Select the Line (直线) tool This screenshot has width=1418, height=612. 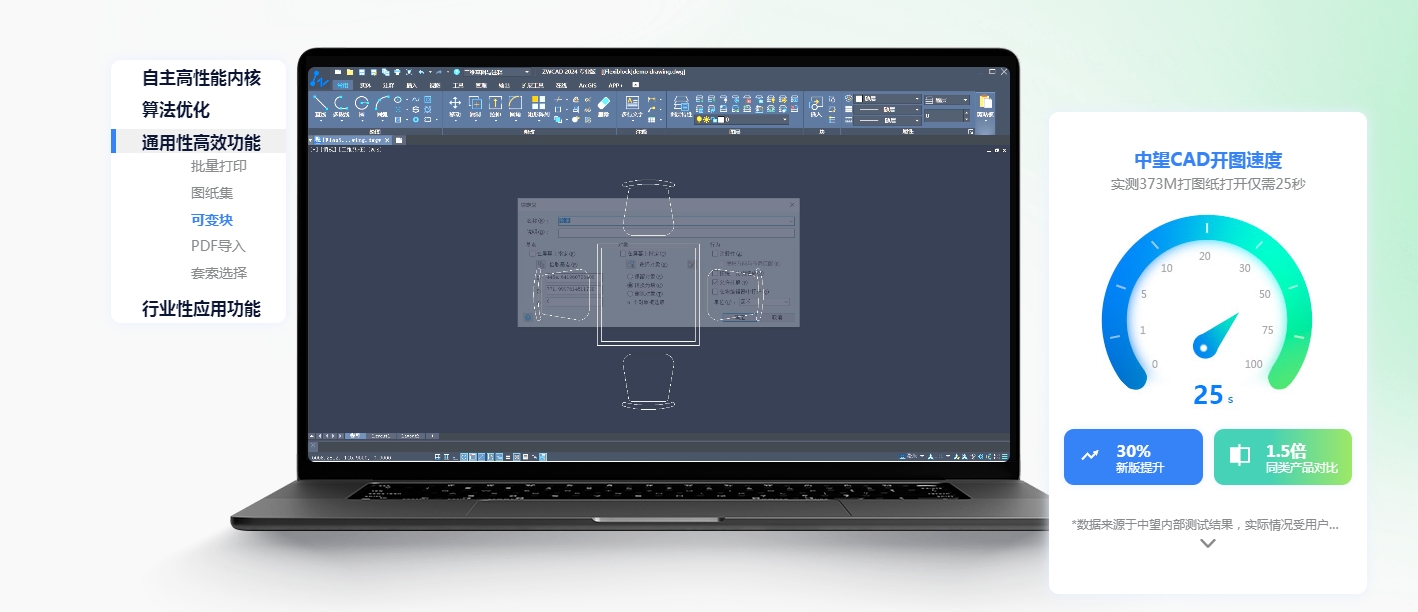pos(321,108)
